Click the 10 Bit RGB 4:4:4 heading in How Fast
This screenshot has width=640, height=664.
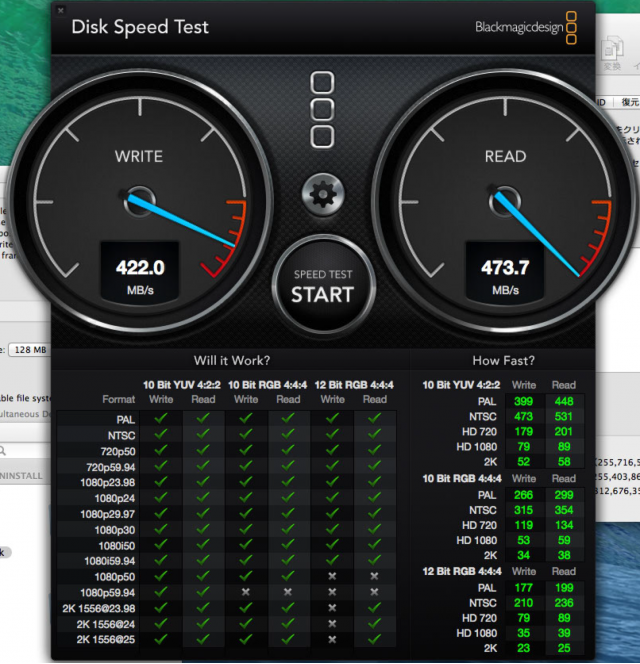[x=462, y=479]
